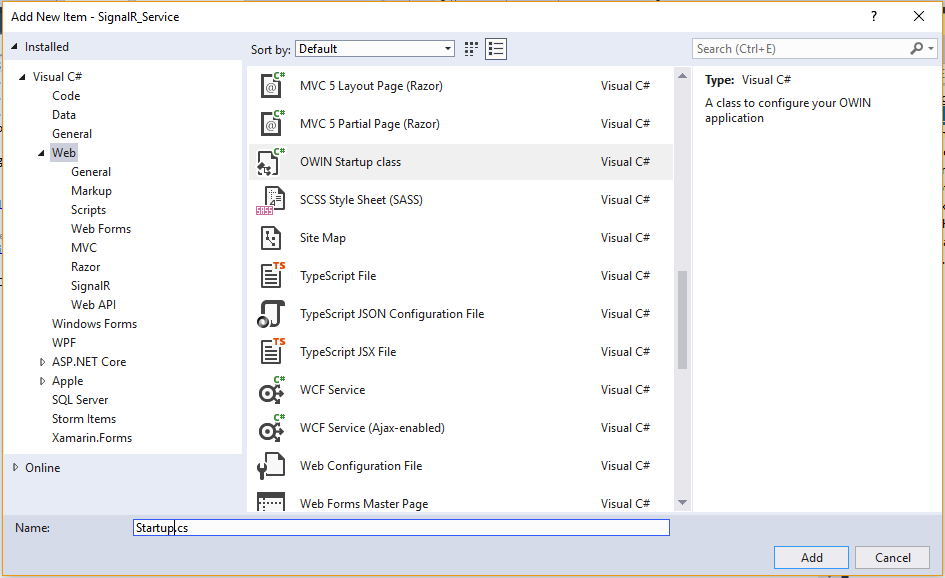
Task: Open the Sort by dropdown
Action: 375,49
